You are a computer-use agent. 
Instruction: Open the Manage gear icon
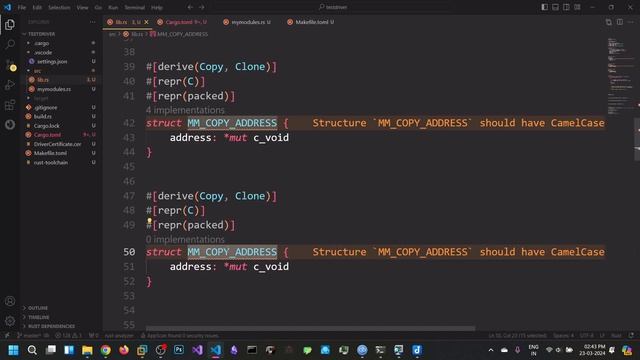click(x=10, y=321)
